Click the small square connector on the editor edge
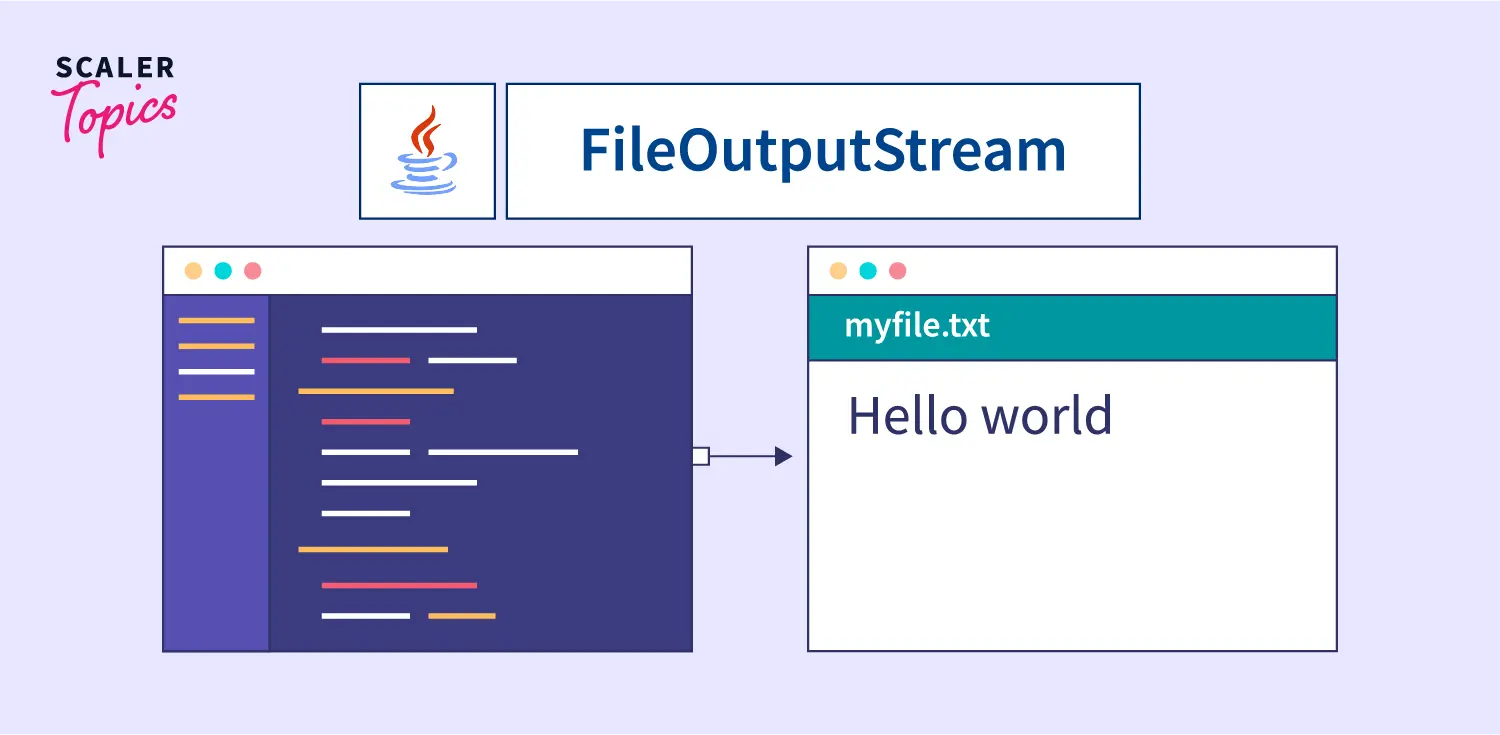 click(x=700, y=457)
